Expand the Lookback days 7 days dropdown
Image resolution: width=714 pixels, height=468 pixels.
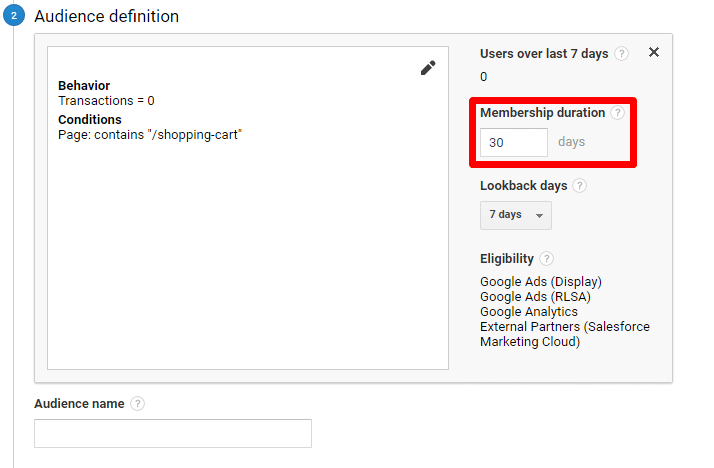515,215
